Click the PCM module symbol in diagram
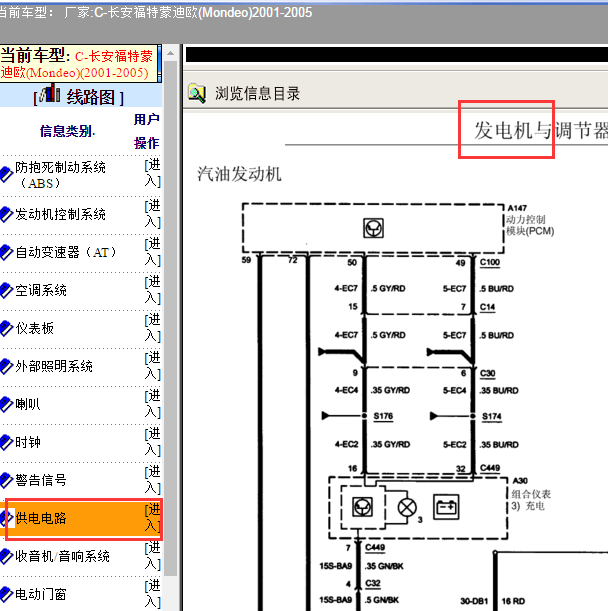This screenshot has width=608, height=611. point(373,228)
